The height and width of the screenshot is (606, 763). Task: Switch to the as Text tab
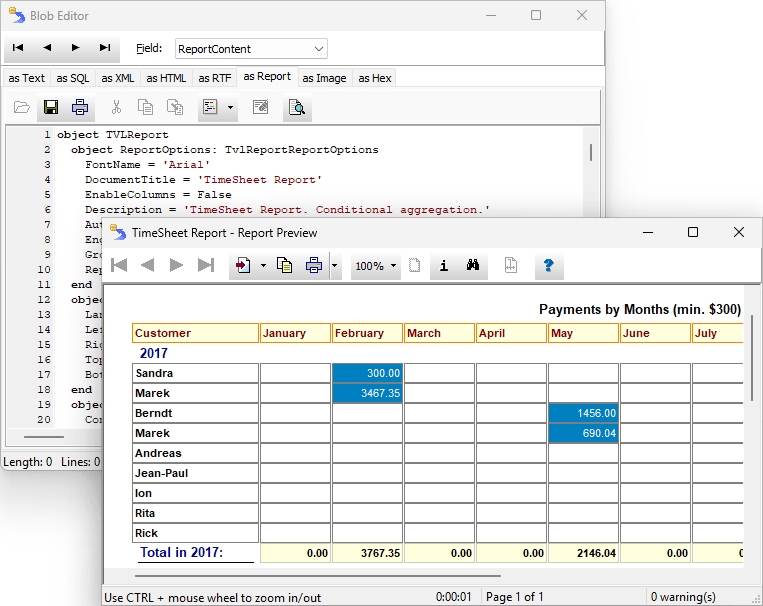(26, 78)
